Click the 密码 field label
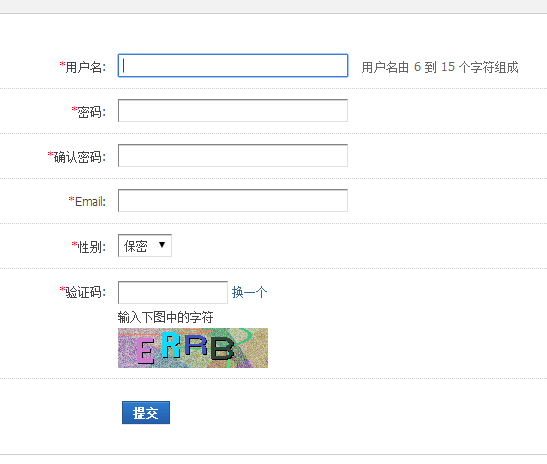Image resolution: width=547 pixels, height=464 pixels. point(91,112)
